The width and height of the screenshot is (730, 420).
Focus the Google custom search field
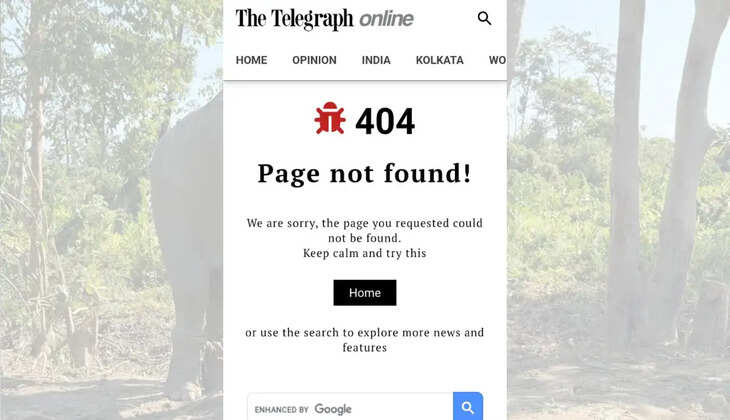pyautogui.click(x=350, y=407)
